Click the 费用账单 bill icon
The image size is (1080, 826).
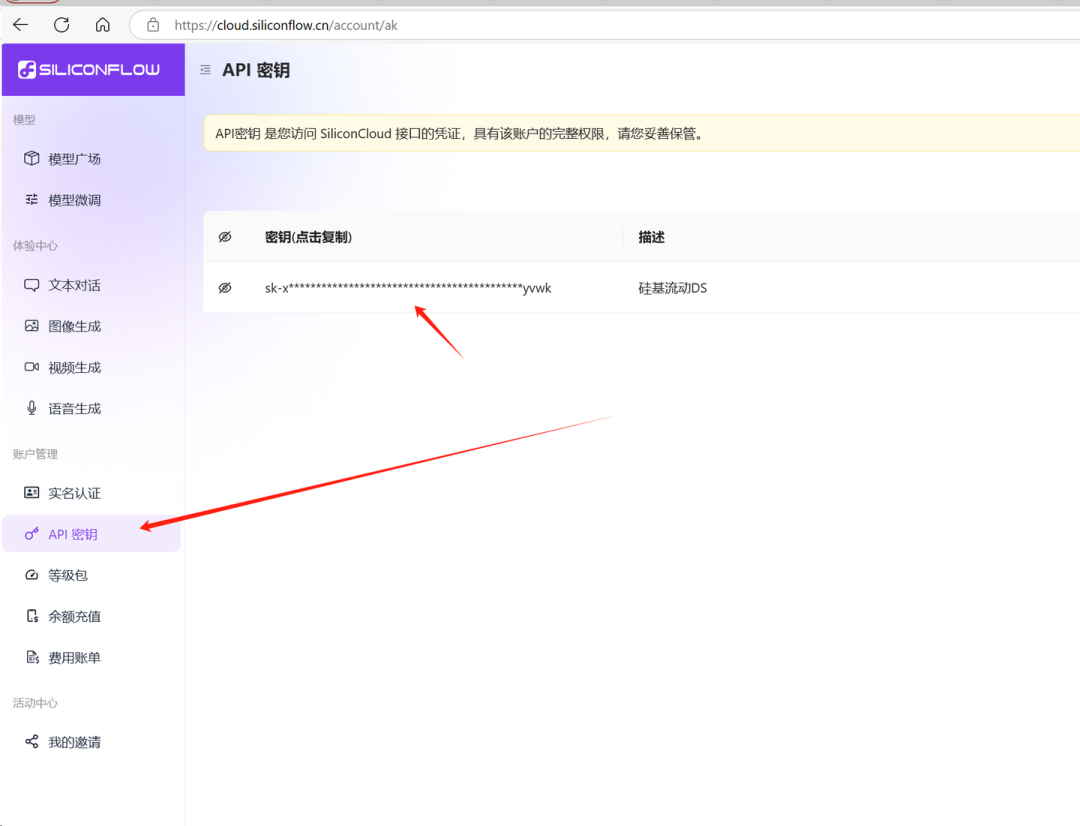[32, 657]
